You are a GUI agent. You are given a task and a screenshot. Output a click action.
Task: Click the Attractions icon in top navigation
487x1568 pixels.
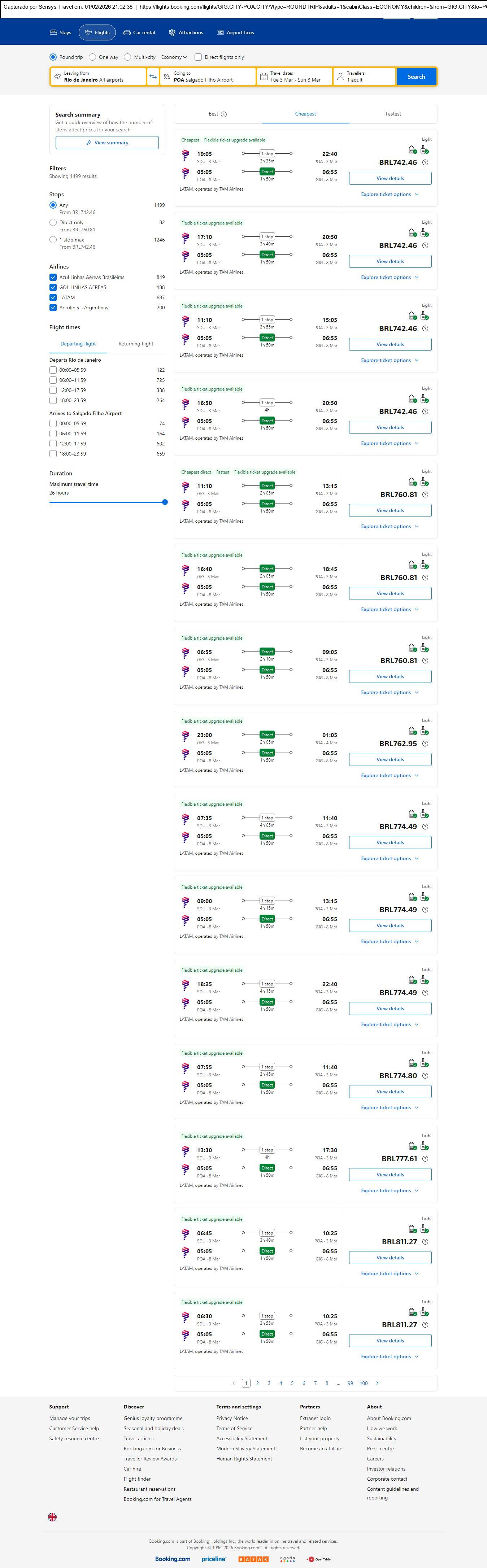(x=172, y=32)
